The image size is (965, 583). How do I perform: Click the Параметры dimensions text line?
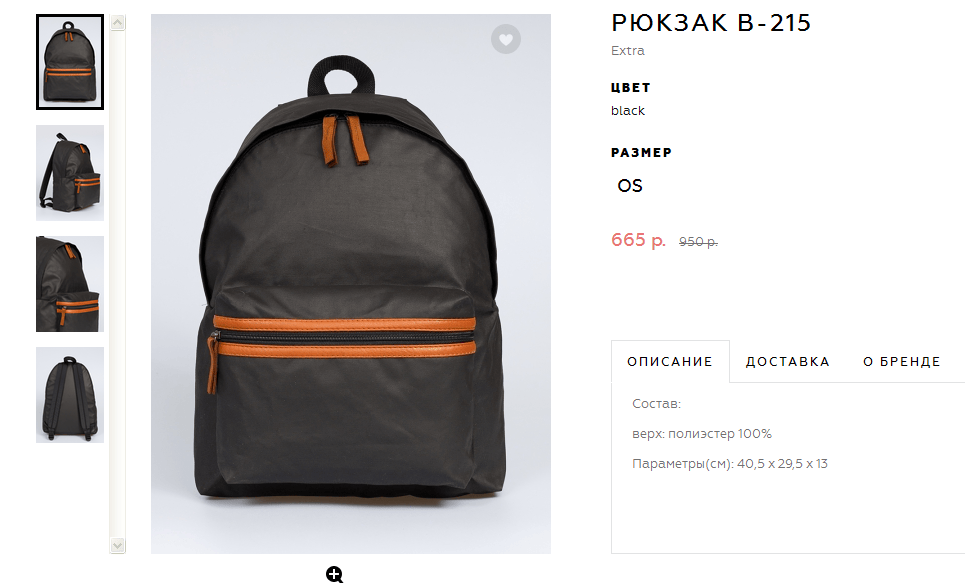pyautogui.click(x=730, y=464)
